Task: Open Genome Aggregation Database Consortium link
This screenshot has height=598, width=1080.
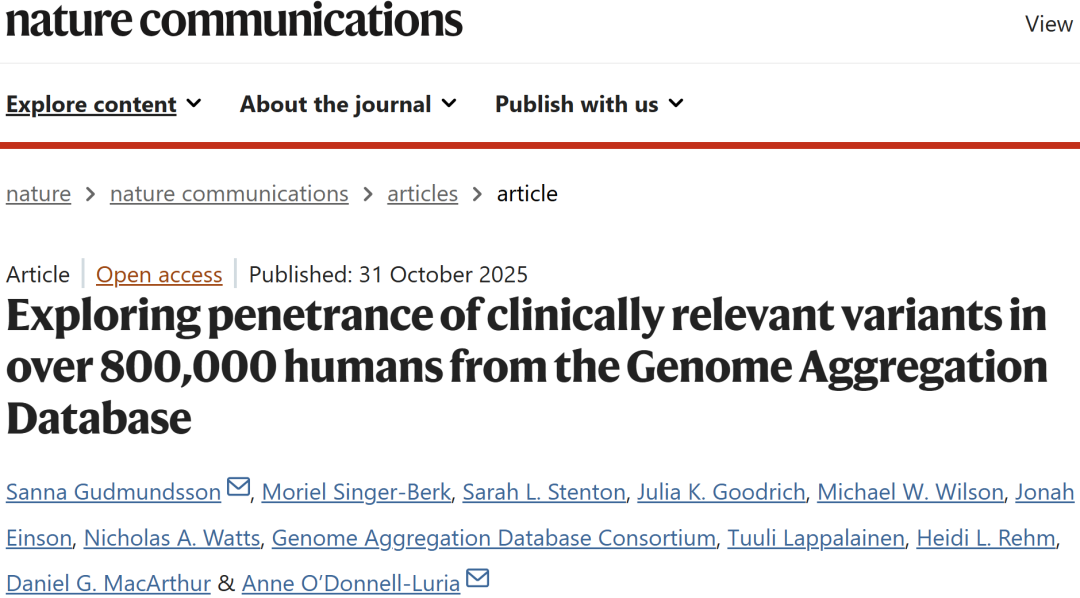Action: tap(494, 538)
